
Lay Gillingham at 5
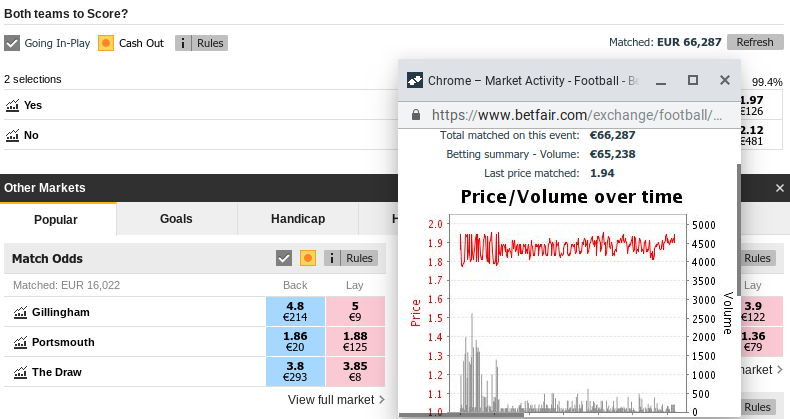click(355, 312)
